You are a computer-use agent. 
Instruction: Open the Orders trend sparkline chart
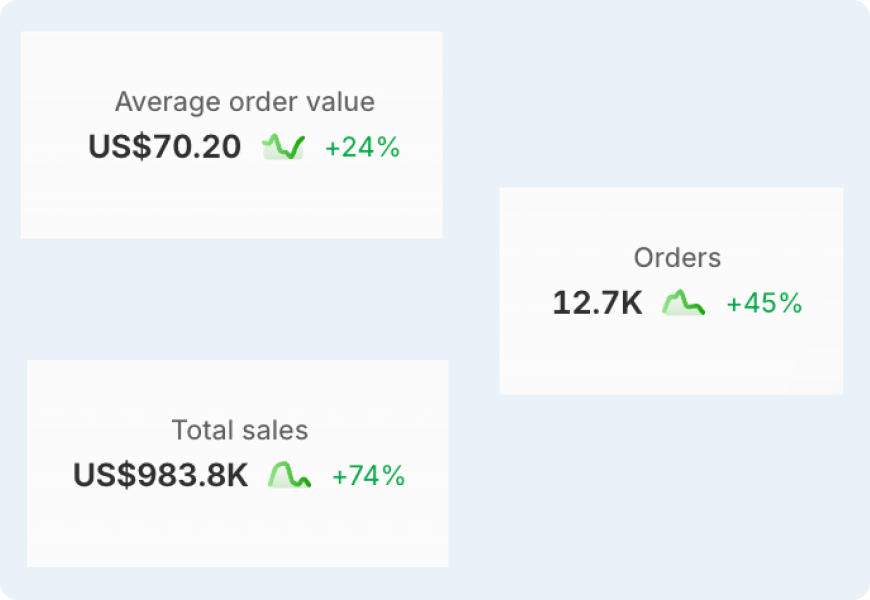(x=684, y=303)
